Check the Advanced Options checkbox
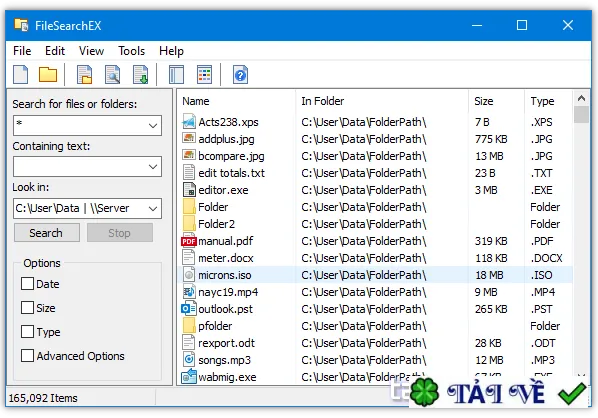The image size is (598, 418). [x=27, y=355]
